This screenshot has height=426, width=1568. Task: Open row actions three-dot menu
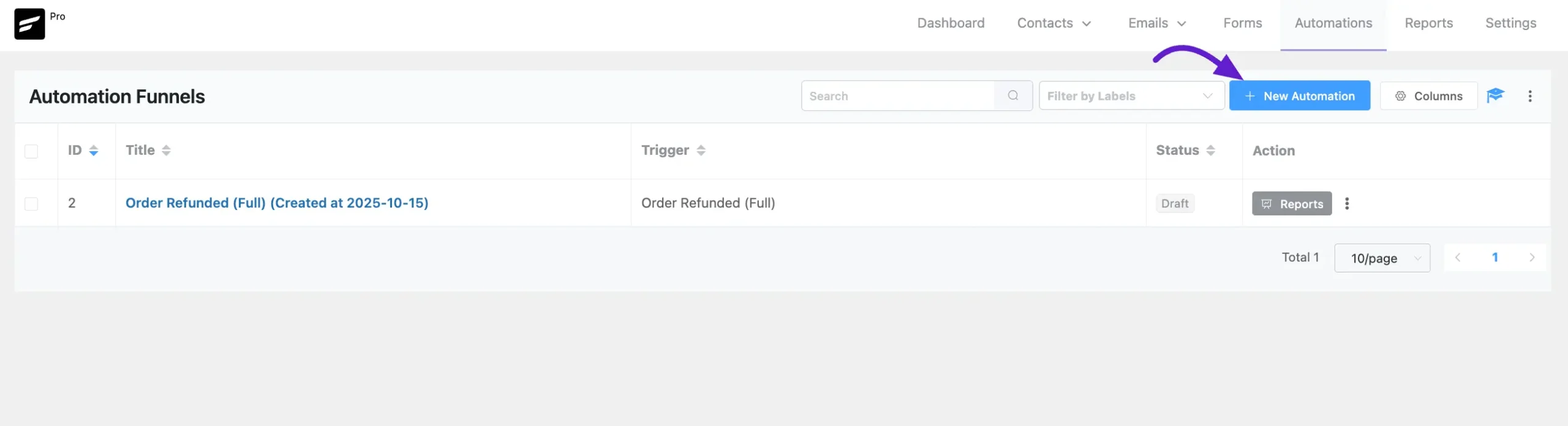[1347, 204]
